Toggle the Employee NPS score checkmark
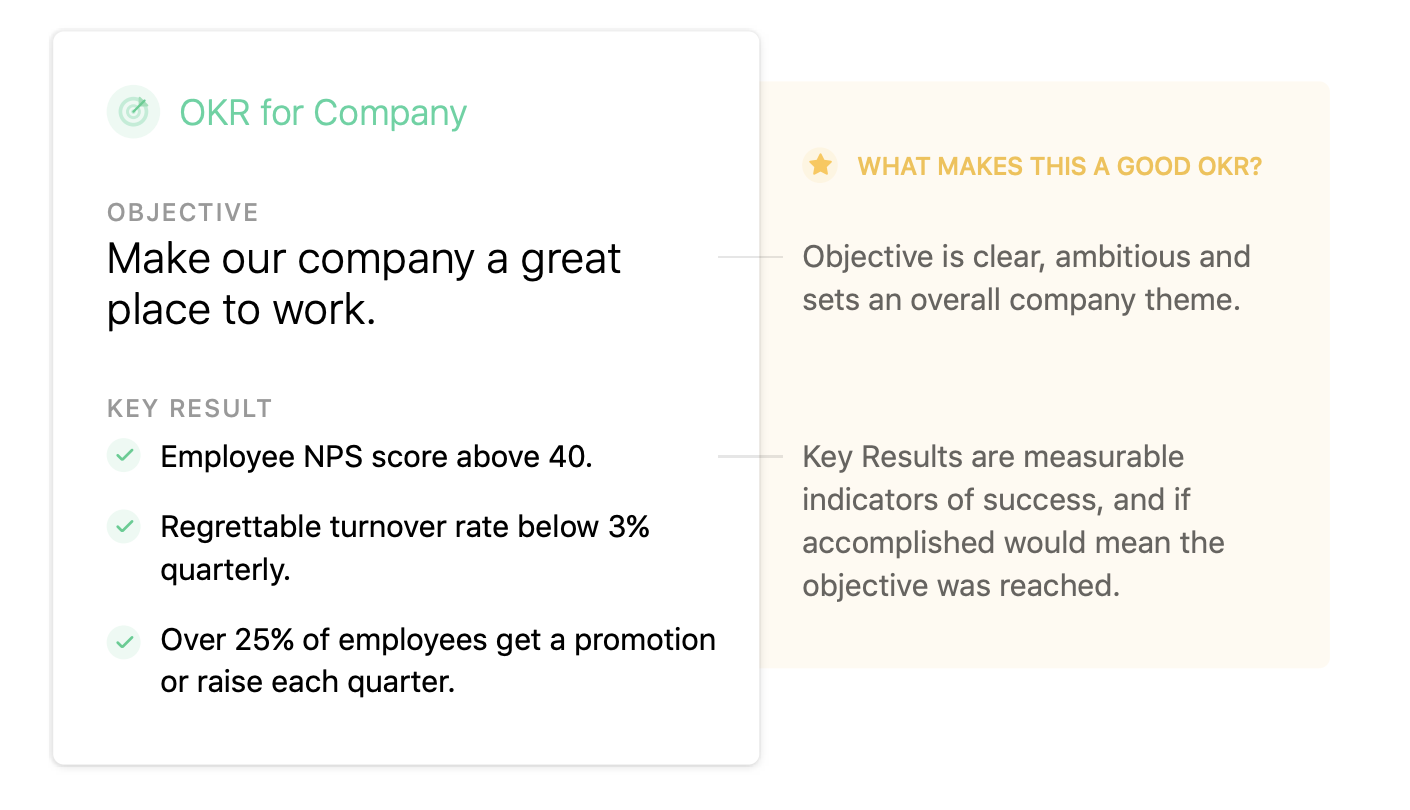This screenshot has width=1410, height=810. coord(124,456)
